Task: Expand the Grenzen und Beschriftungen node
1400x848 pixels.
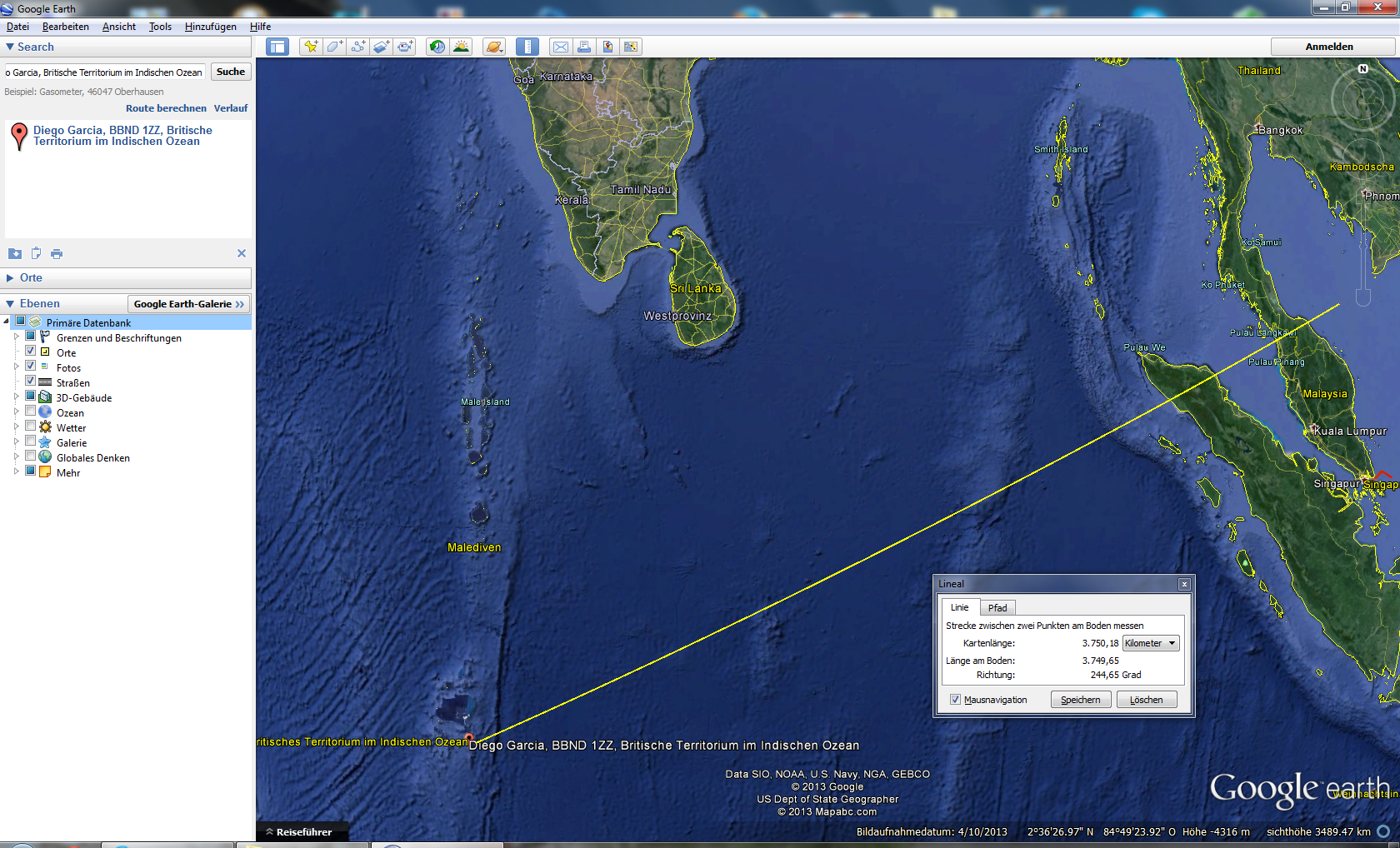Action: point(16,337)
